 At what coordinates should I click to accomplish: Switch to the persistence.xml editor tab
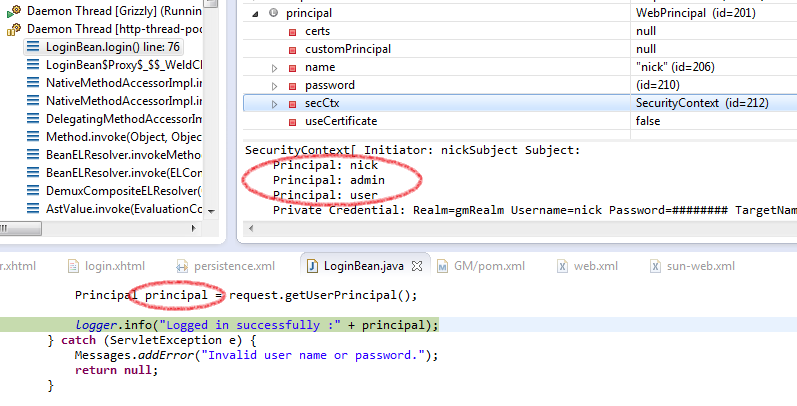tap(226, 266)
